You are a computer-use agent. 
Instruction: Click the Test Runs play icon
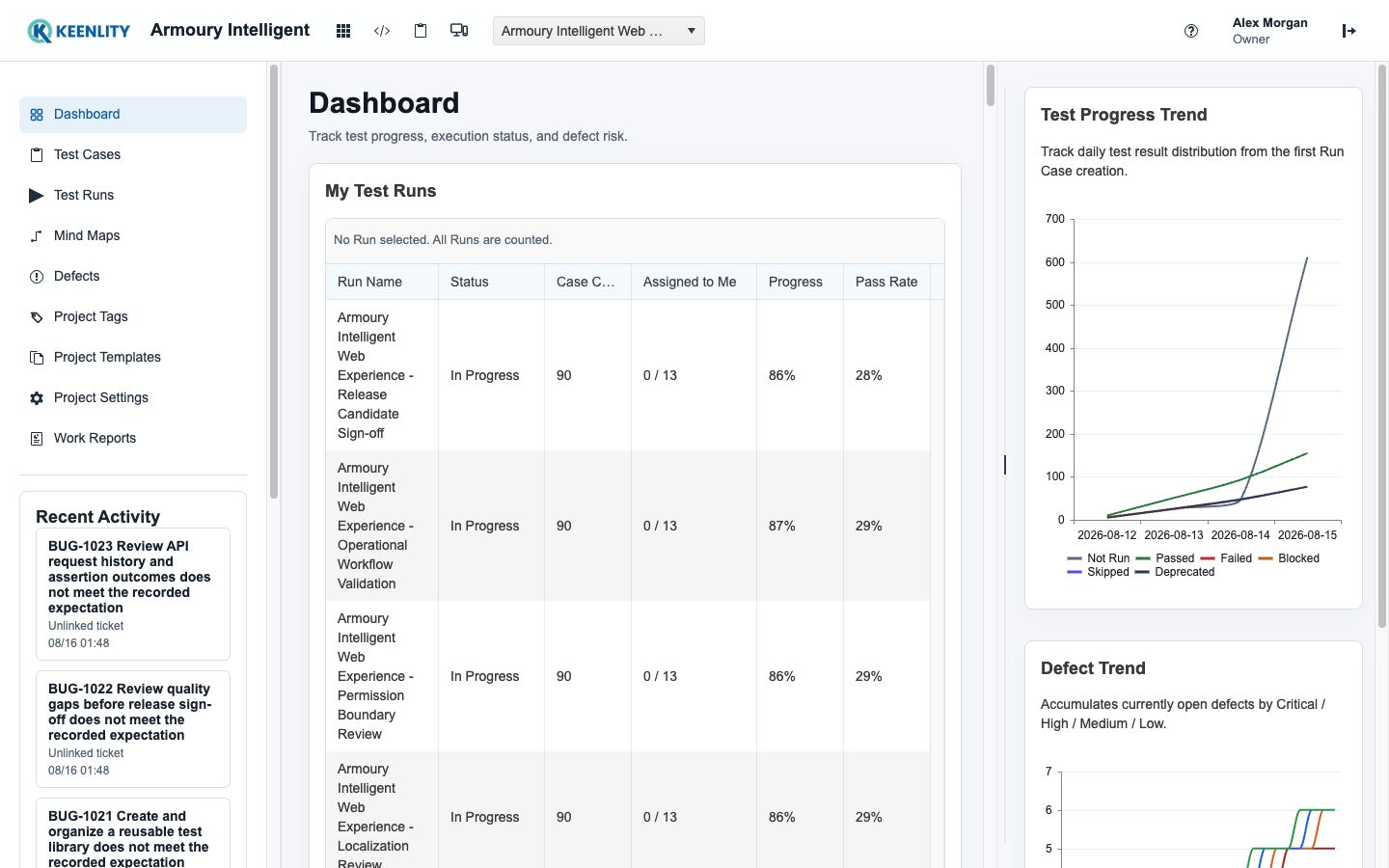coord(37,196)
